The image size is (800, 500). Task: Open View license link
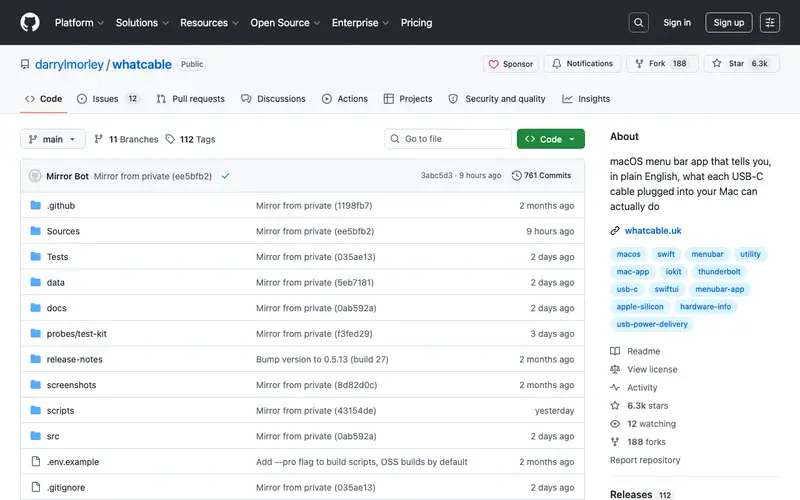click(644, 369)
